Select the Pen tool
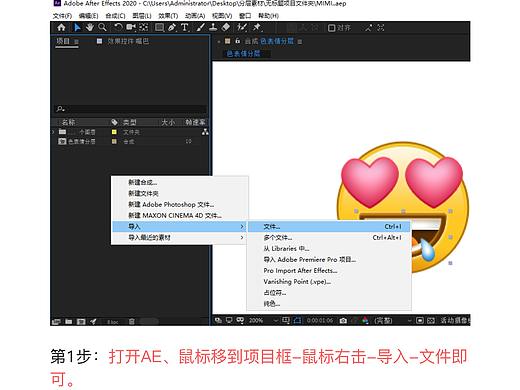Viewport: 520px width, 390px height. pyautogui.click(x=172, y=28)
